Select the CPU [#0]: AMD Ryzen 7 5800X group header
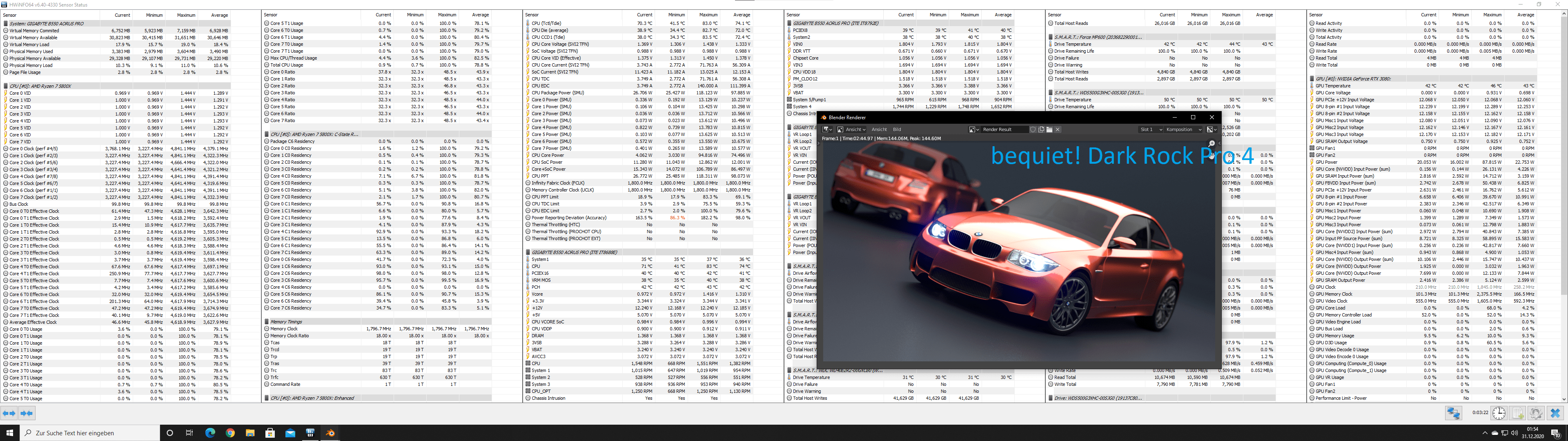The image size is (1568, 441). pyautogui.click(x=116, y=86)
